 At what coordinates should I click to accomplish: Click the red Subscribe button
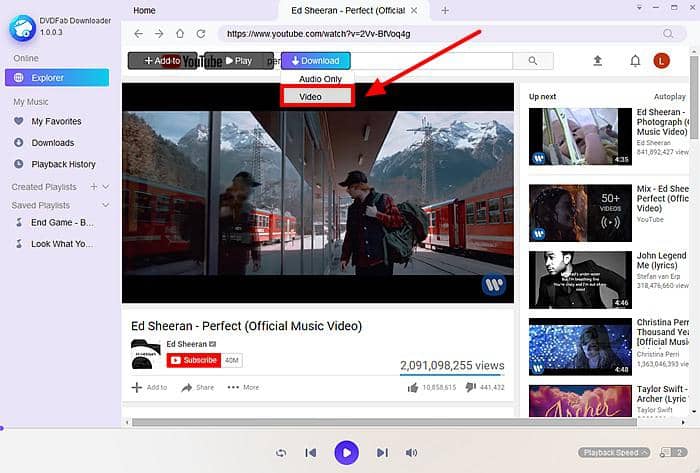click(x=194, y=360)
